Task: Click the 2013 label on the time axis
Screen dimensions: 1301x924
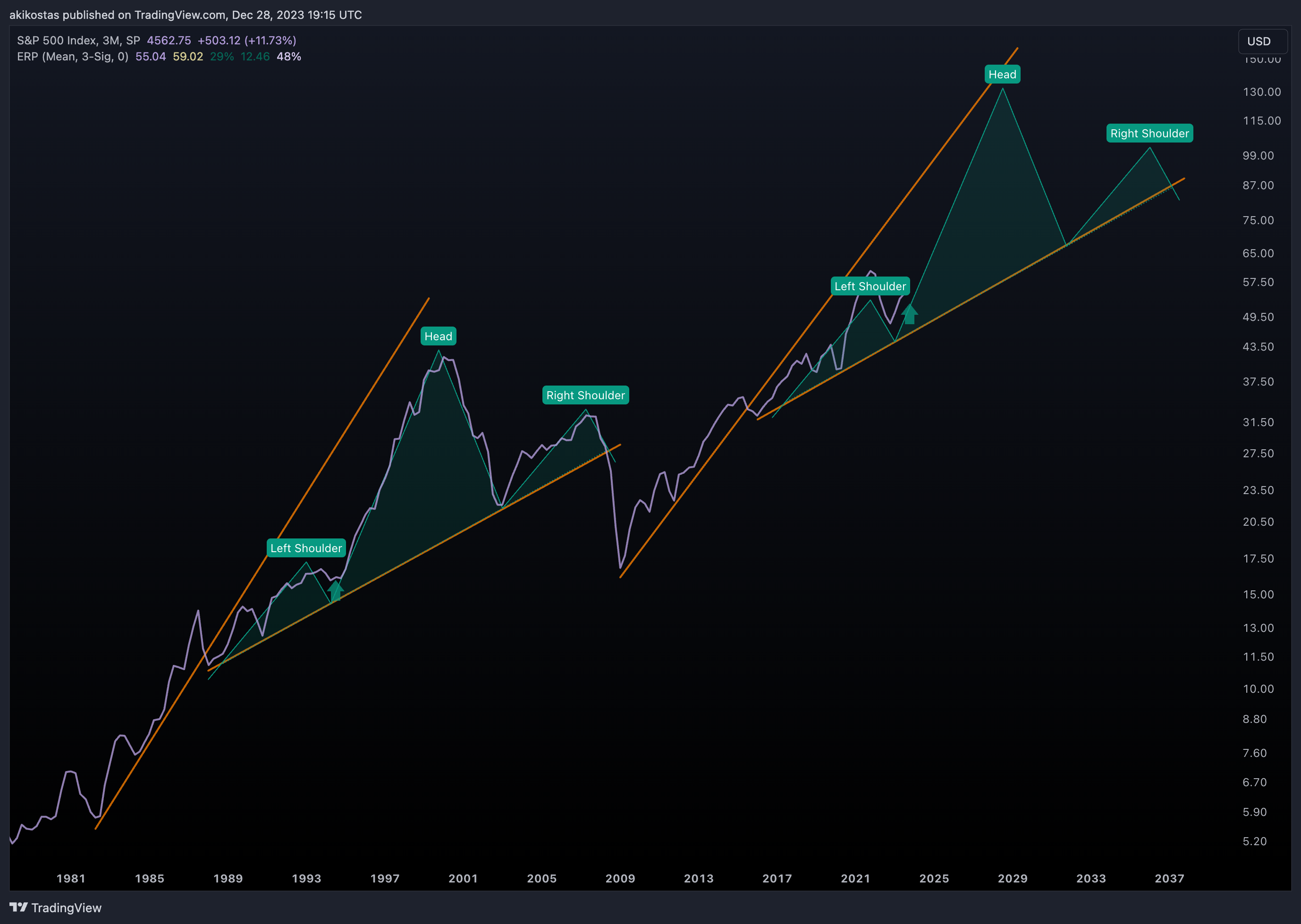Action: 699,879
